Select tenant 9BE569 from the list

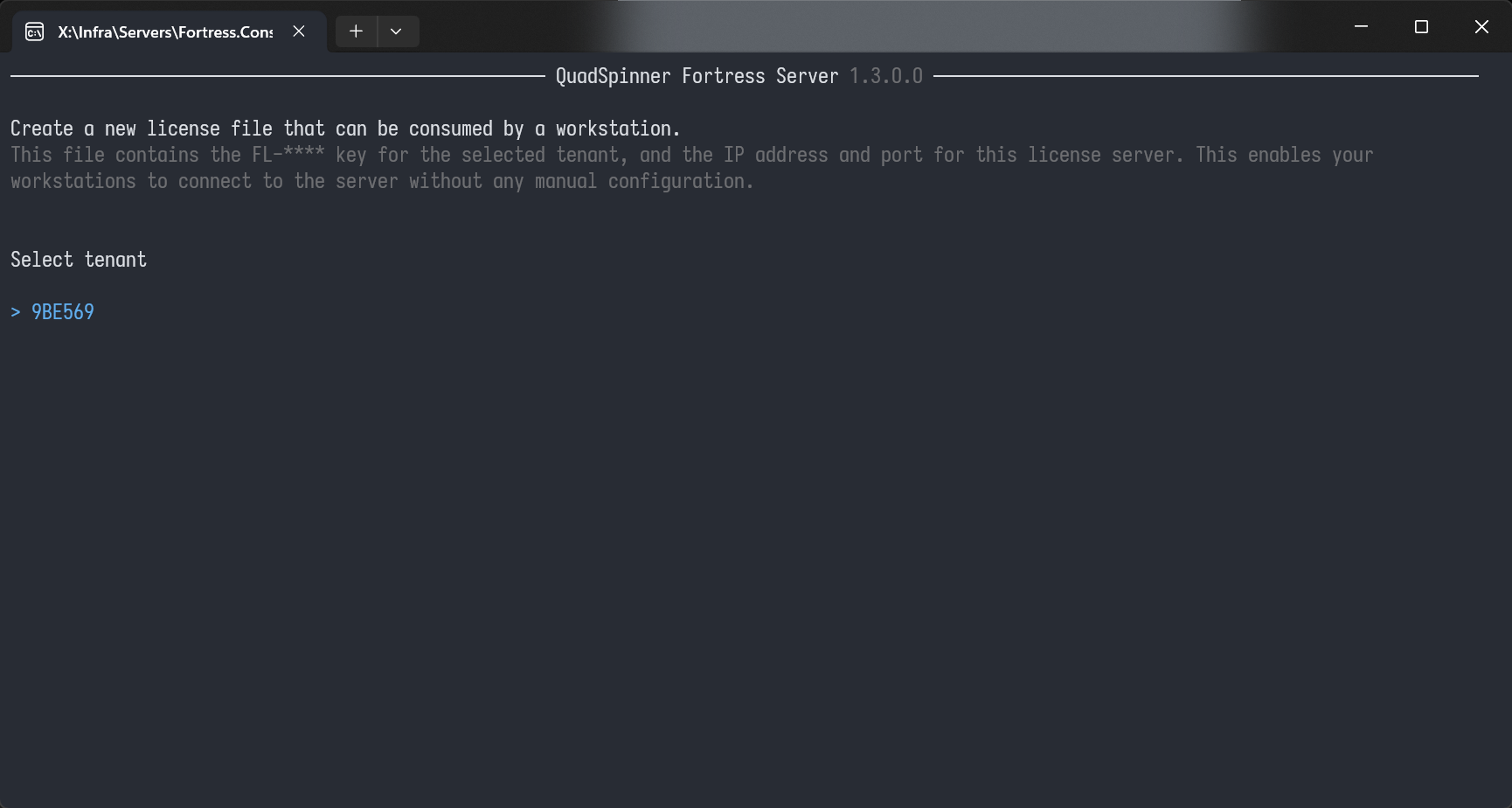63,312
